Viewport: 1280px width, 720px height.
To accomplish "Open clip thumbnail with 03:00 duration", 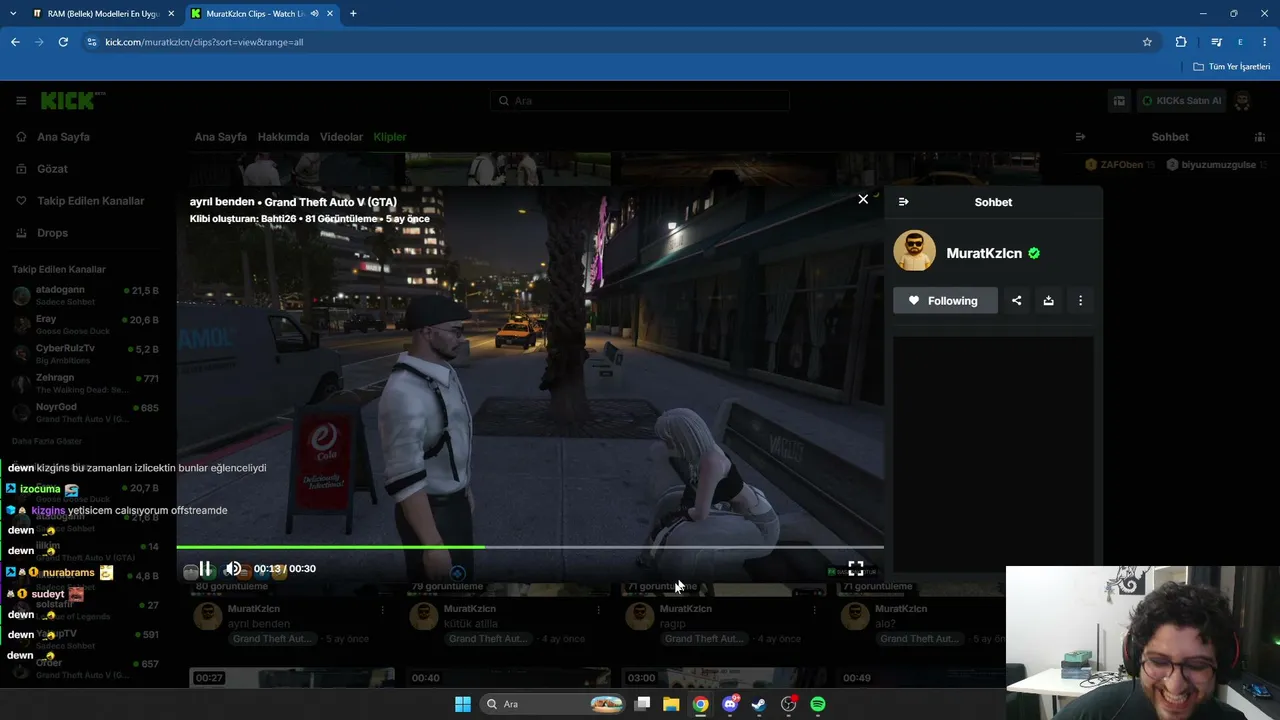I will click(x=724, y=678).
